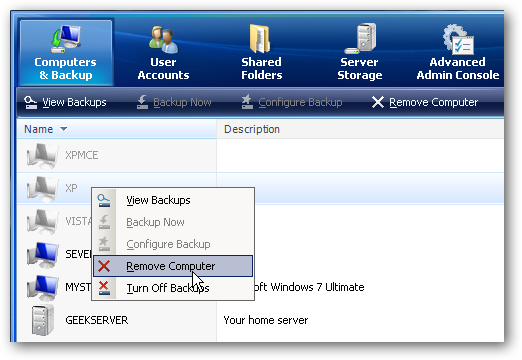Open the Advanced Admin Console icon

[x=458, y=39]
